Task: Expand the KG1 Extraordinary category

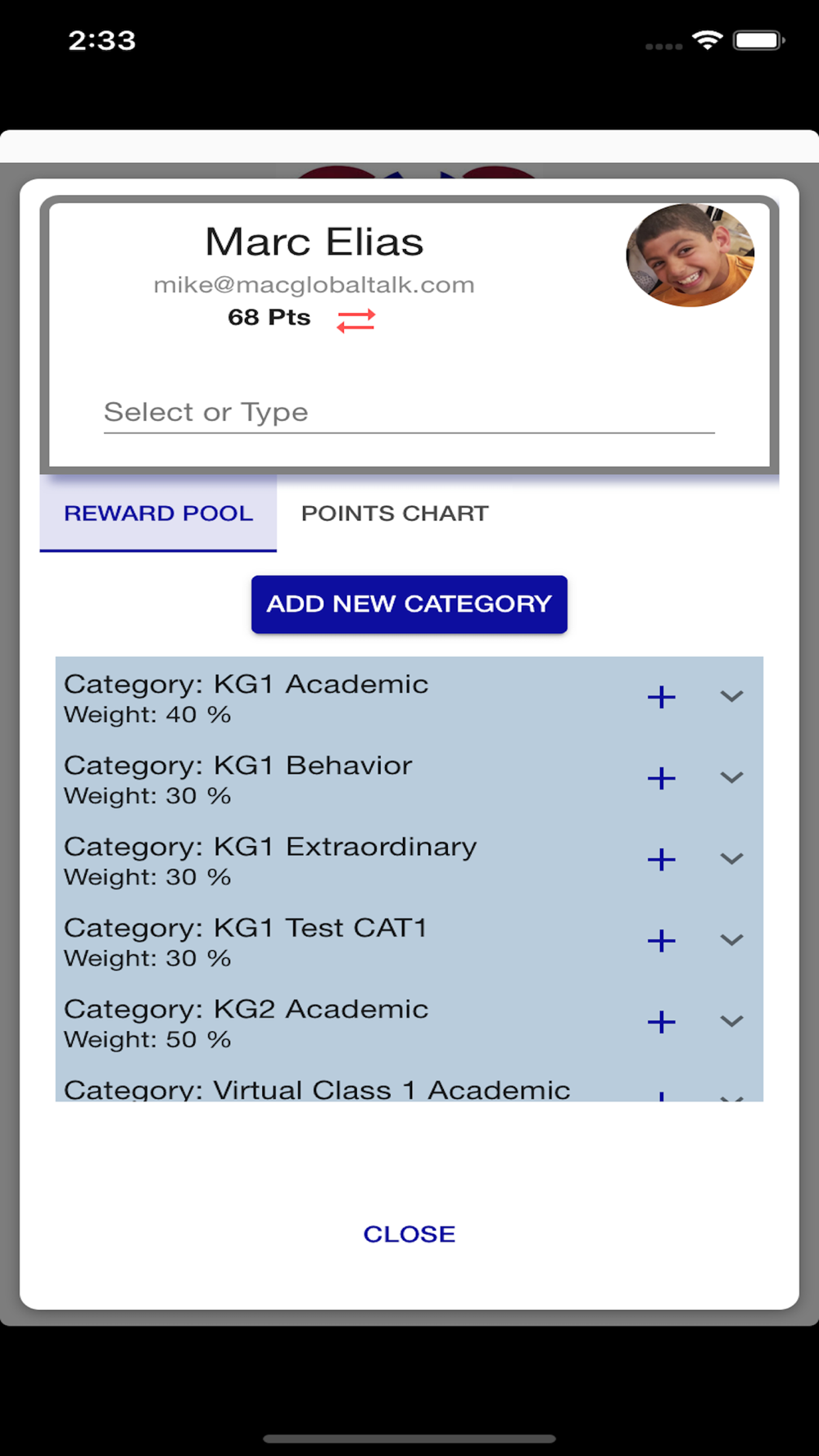Action: coord(731,859)
